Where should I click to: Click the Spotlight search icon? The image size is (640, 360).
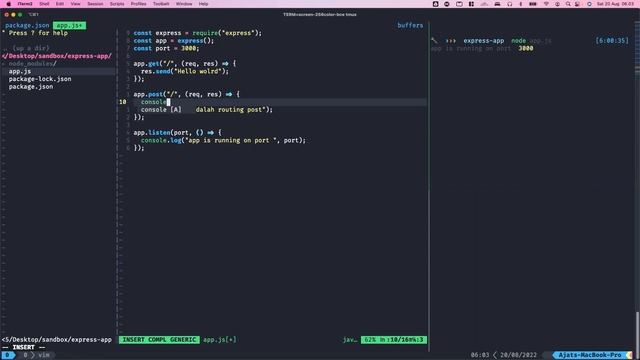coord(568,4)
